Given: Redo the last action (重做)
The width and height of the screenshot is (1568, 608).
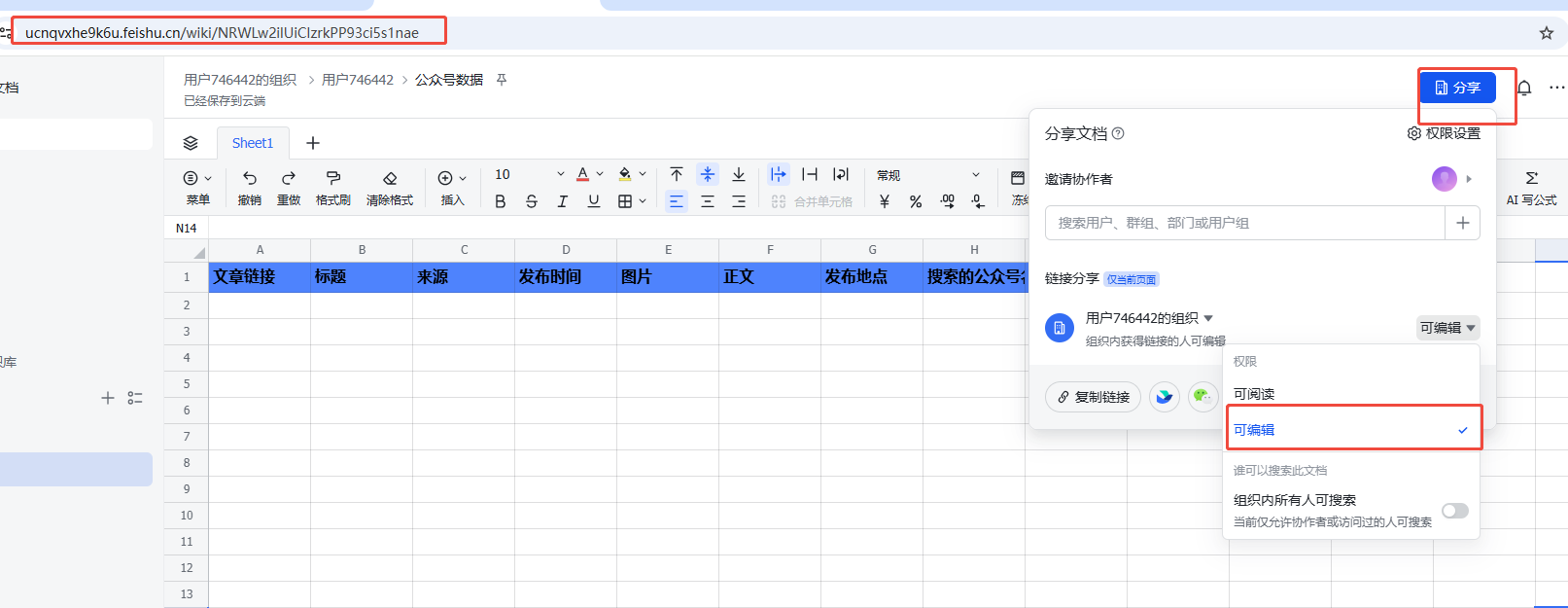Looking at the screenshot, I should pyautogui.click(x=289, y=187).
